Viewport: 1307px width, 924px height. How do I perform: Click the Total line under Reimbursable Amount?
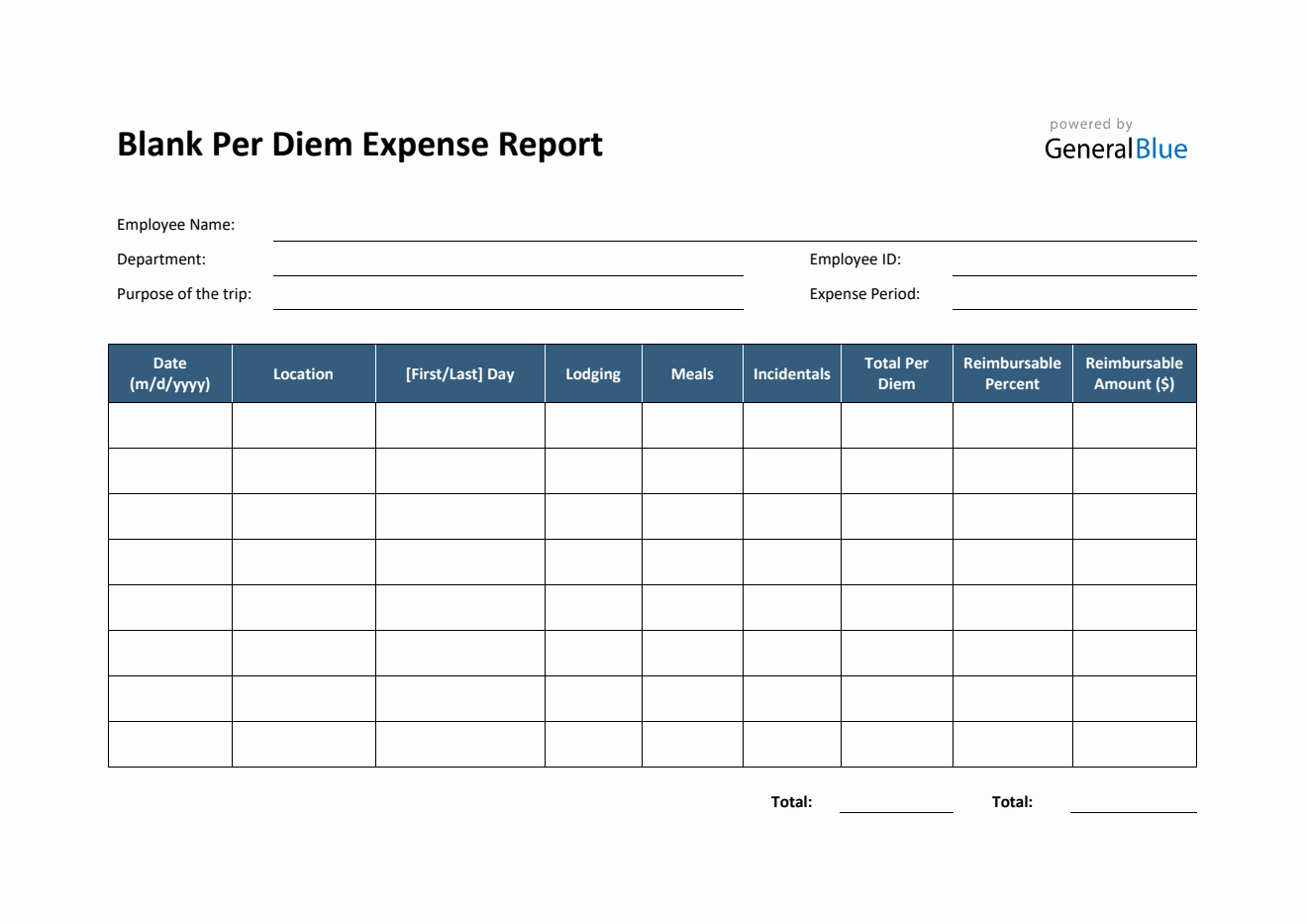pyautogui.click(x=1134, y=812)
